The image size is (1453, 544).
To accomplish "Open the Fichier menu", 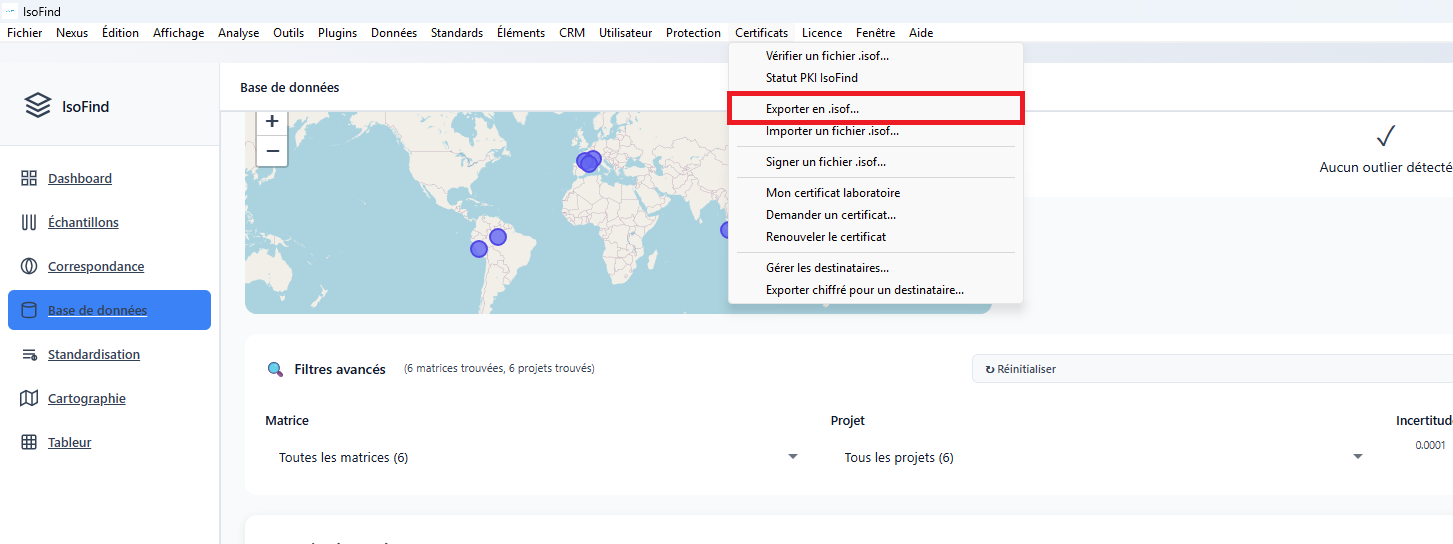I will [x=25, y=33].
